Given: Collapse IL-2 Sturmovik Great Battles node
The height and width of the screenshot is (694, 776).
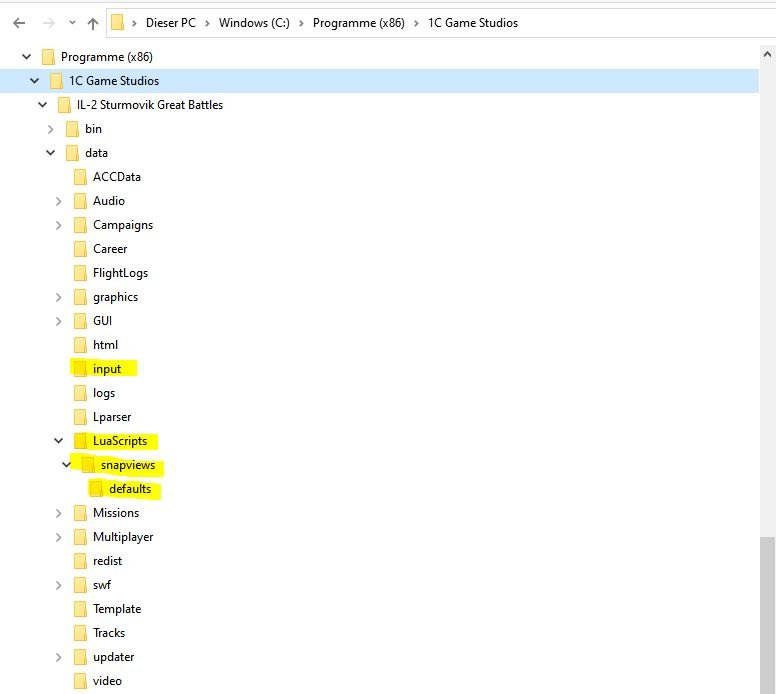Looking at the screenshot, I should (x=43, y=105).
